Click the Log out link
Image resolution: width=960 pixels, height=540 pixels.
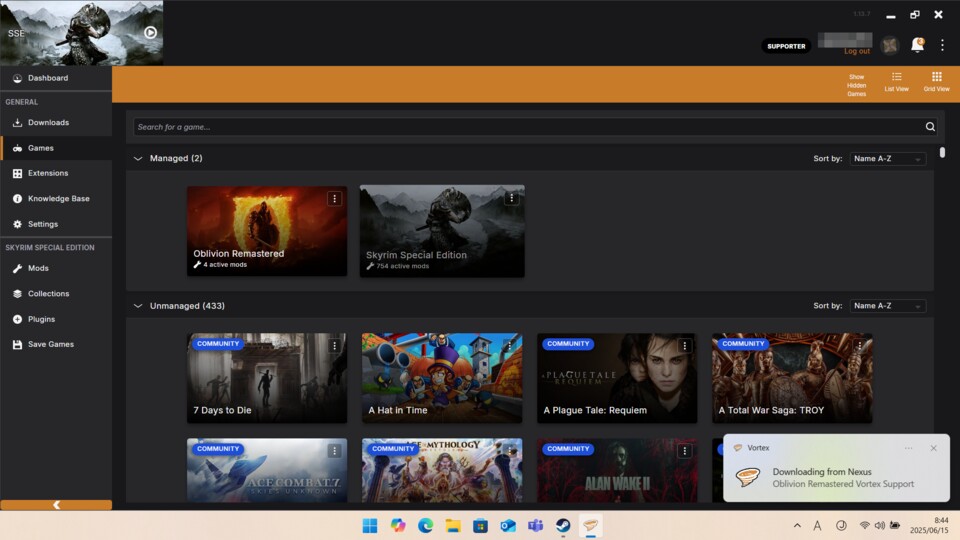click(857, 51)
